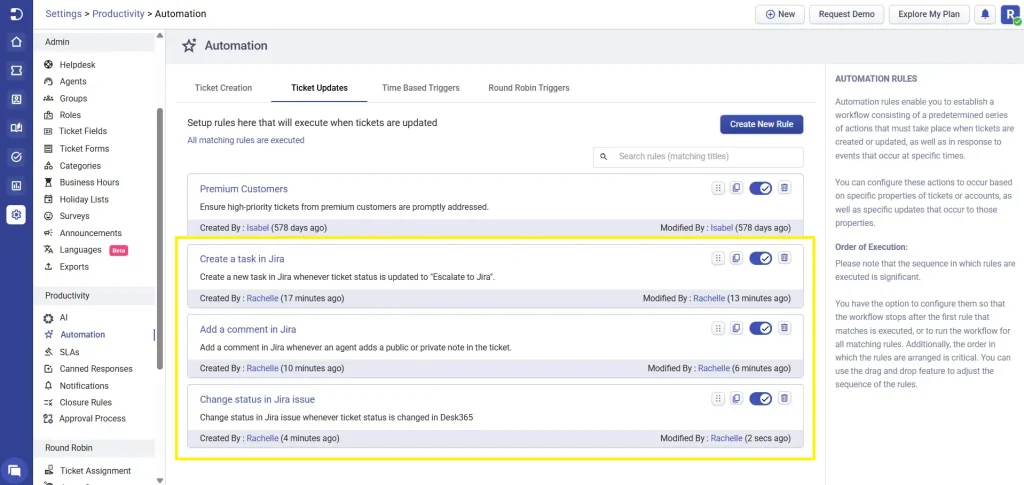Click drag handle for Add a comment in Jira
The height and width of the screenshot is (485, 1024).
[x=718, y=328]
